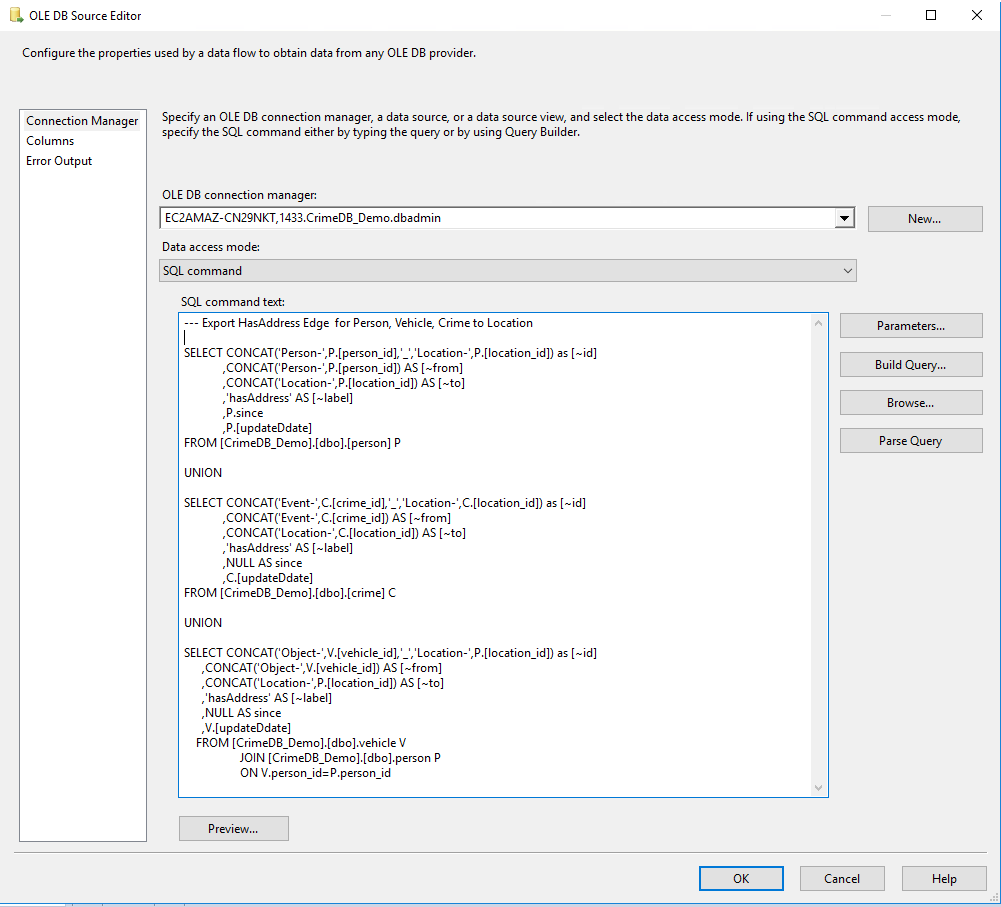Click the SQL text scrollbar down arrow
The image size is (1001, 907).
click(x=819, y=788)
